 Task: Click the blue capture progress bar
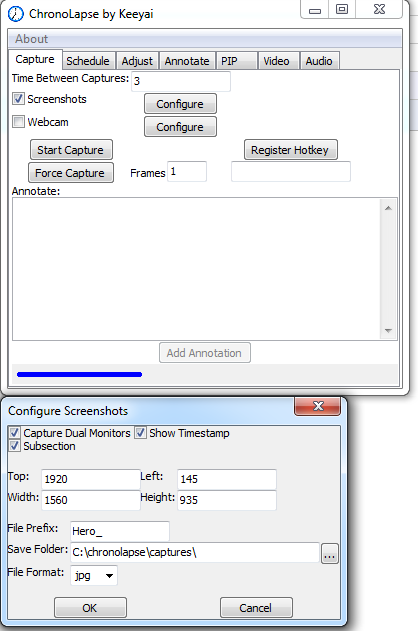[x=79, y=374]
